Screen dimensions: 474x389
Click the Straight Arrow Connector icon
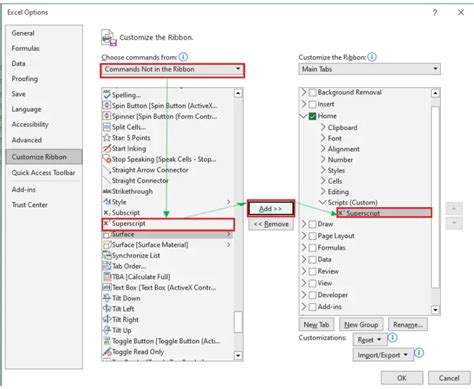pyautogui.click(x=107, y=170)
